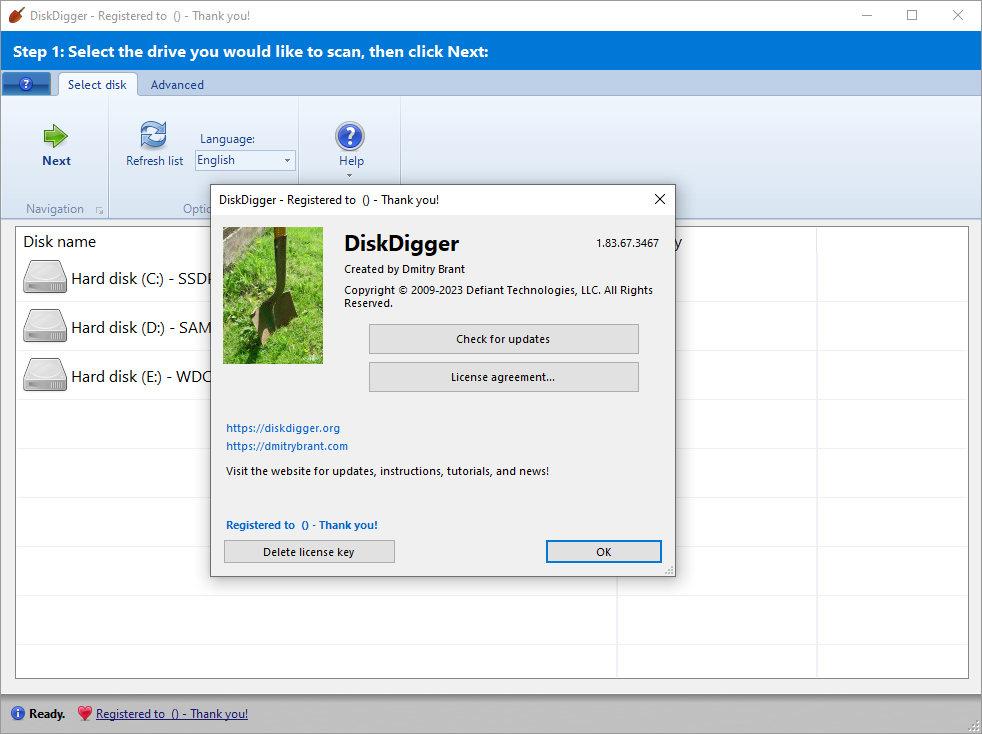The width and height of the screenshot is (982, 734).
Task: Select Hard disk (C:) drive icon
Action: coord(44,277)
